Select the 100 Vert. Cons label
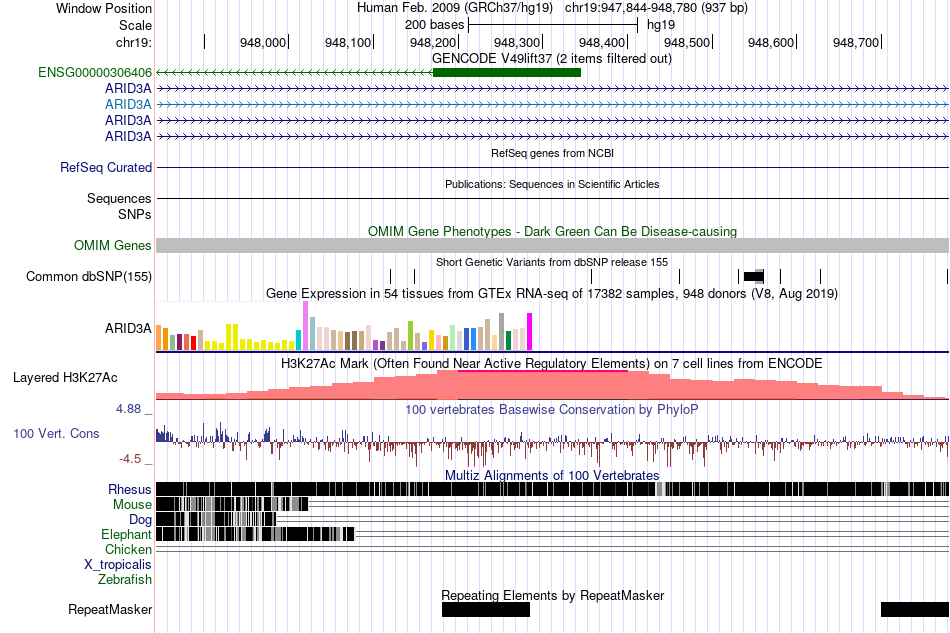Viewport: 950px width, 633px height. (56, 434)
